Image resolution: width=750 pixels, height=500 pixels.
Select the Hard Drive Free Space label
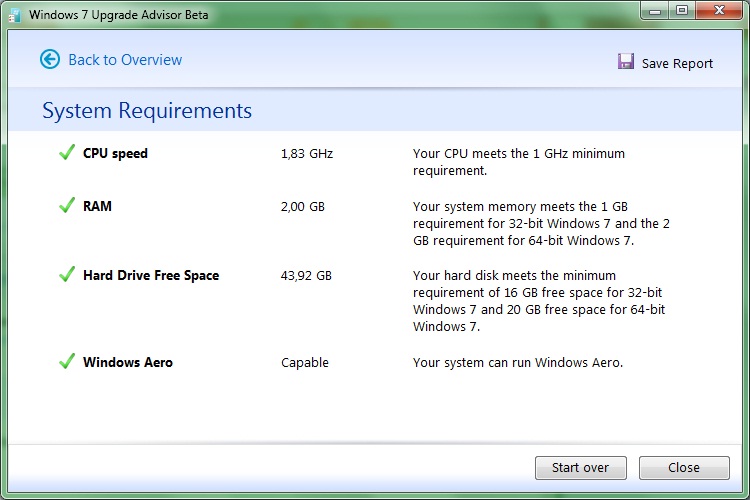(x=151, y=276)
